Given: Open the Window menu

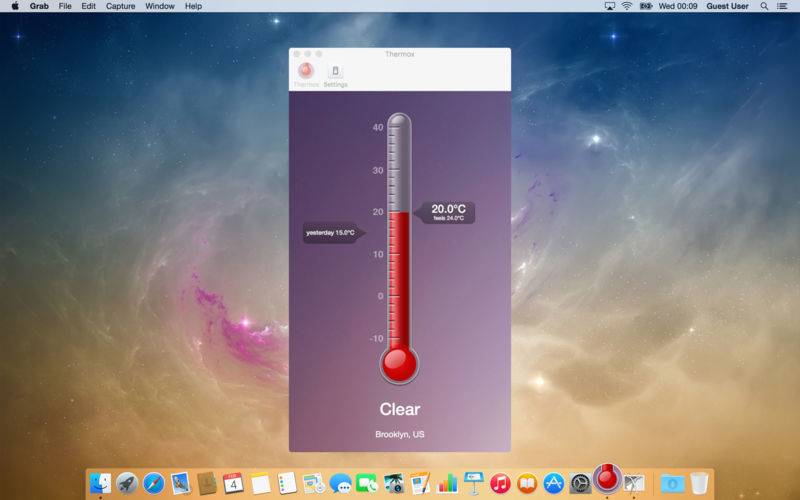Looking at the screenshot, I should click(x=160, y=6).
